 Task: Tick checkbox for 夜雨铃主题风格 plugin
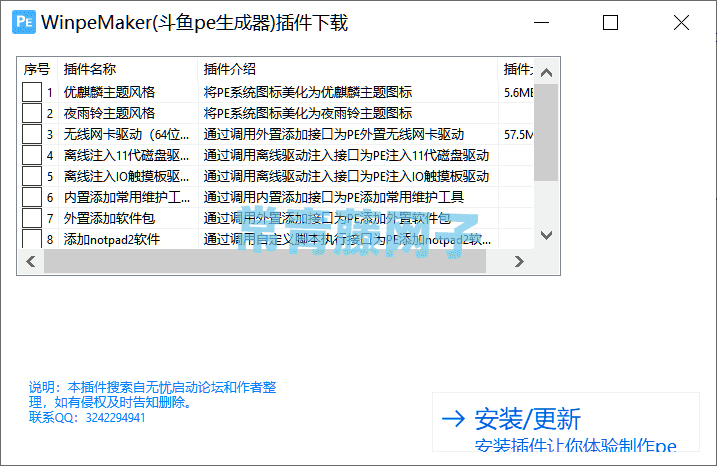(32, 113)
